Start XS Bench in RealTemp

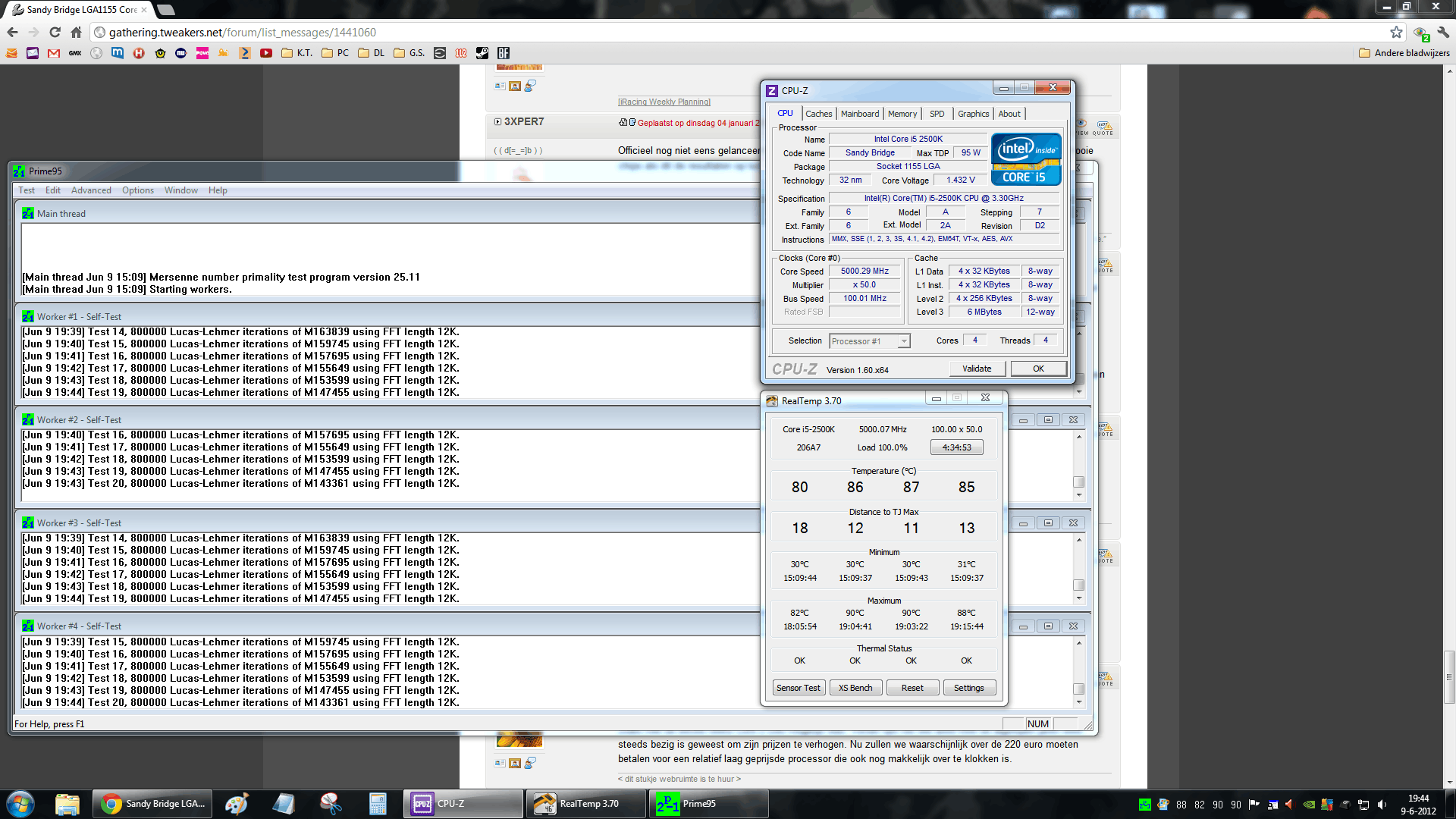click(x=855, y=688)
